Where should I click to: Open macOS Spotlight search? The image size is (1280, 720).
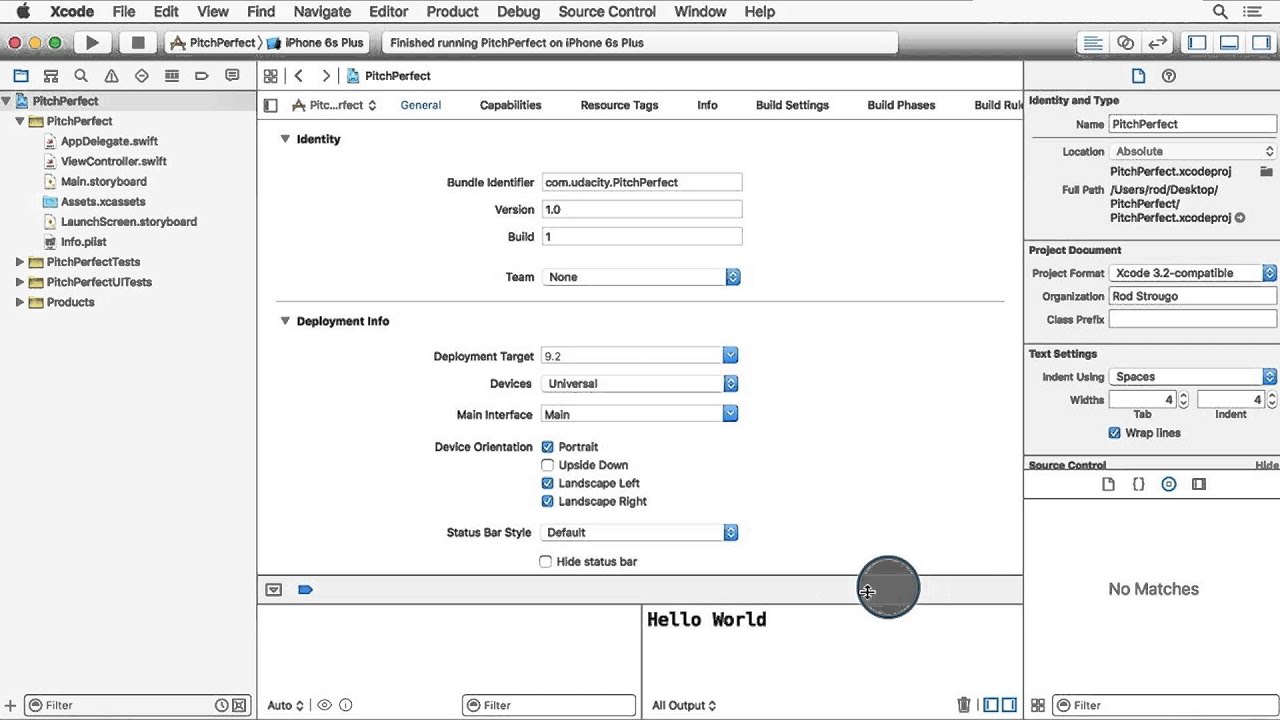pyautogui.click(x=1220, y=12)
